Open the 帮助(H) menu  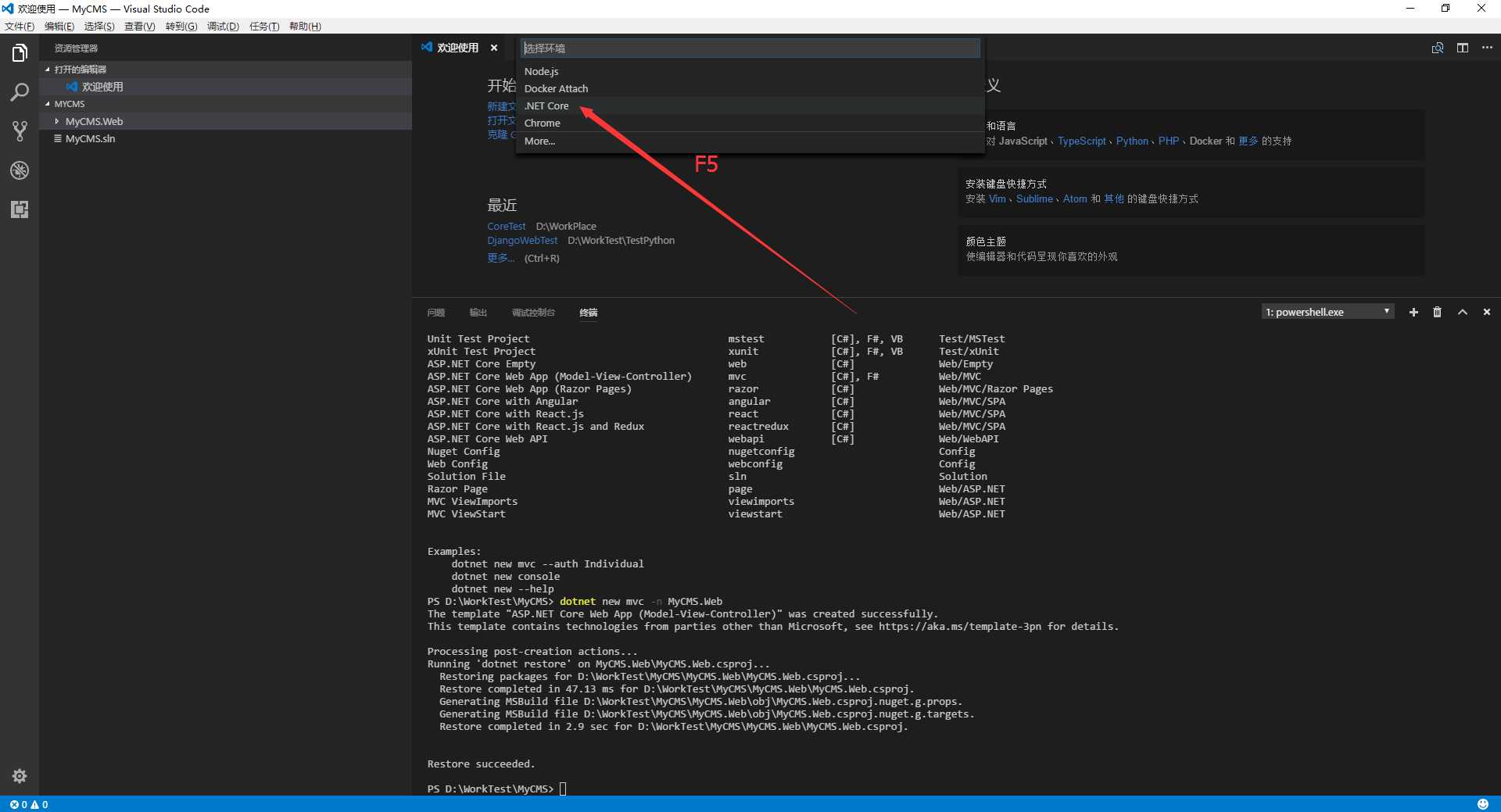pos(305,27)
